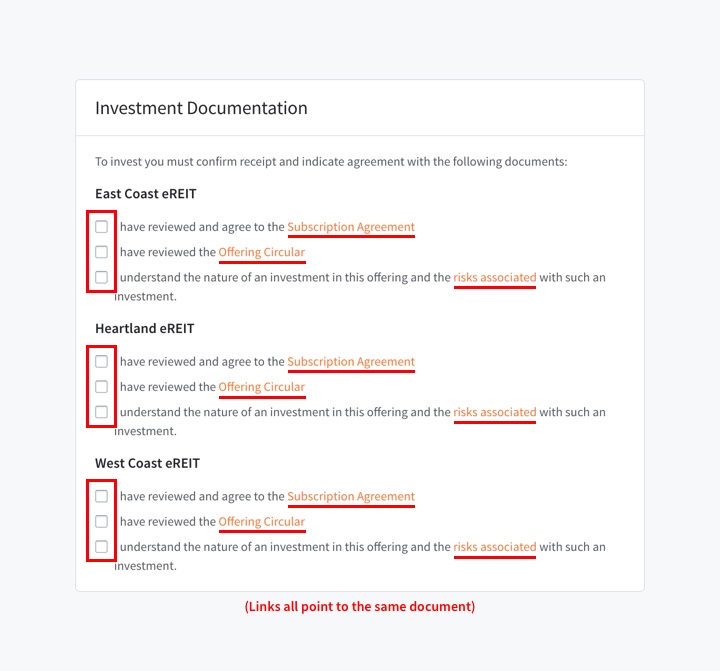Click West Coast eREIT risks associated link
Image resolution: width=720 pixels, height=671 pixels.
pos(494,547)
